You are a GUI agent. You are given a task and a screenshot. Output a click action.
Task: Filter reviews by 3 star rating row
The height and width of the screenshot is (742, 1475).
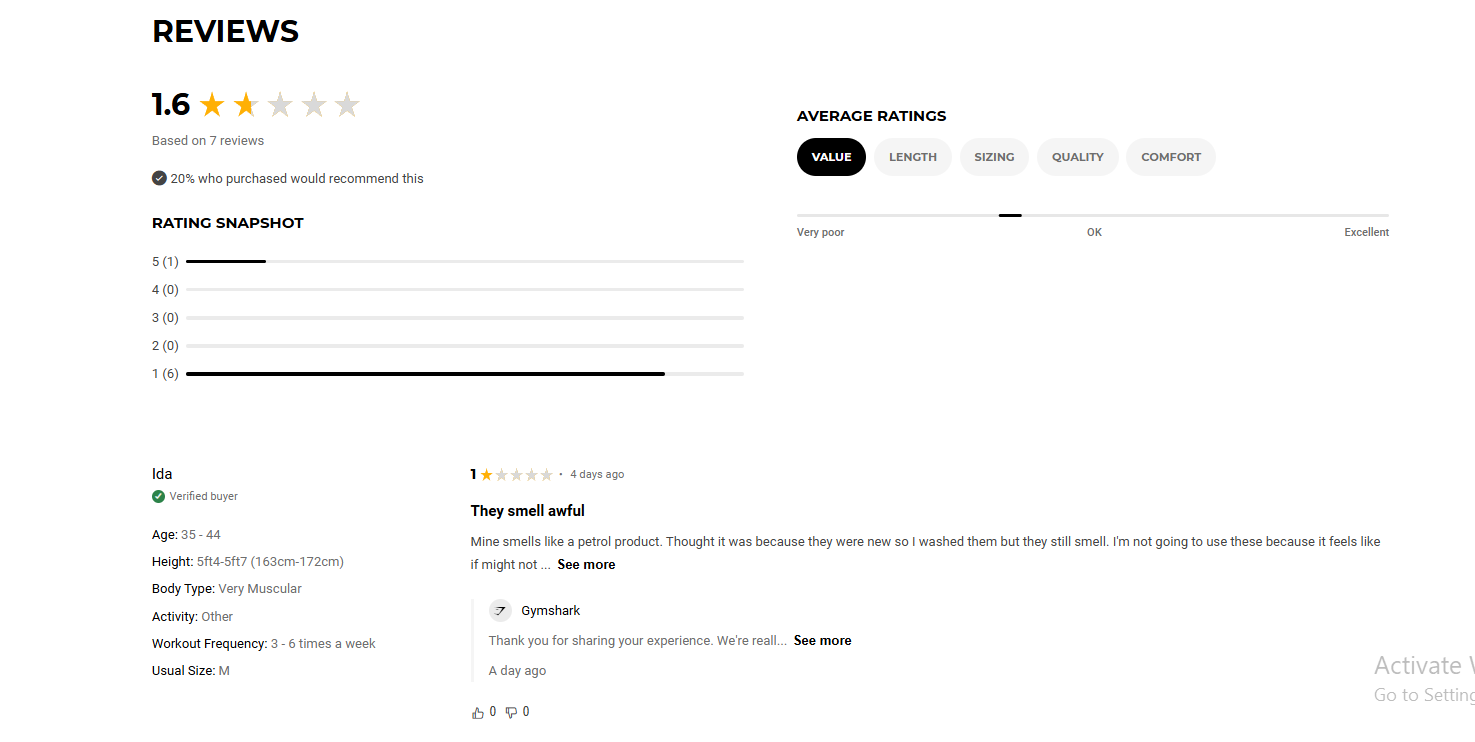[448, 318]
